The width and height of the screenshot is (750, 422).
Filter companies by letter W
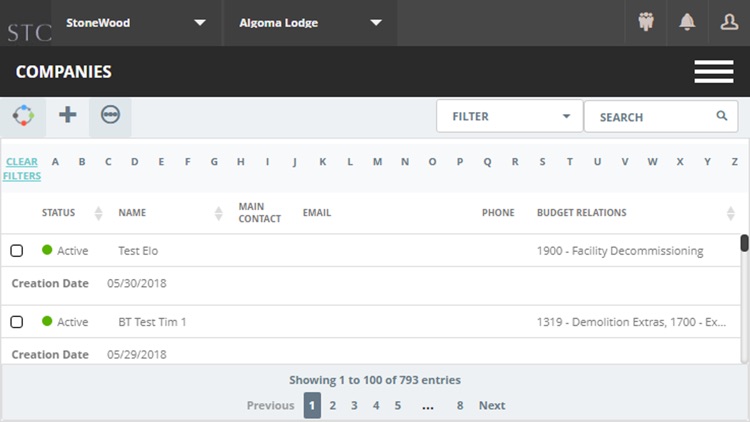(652, 162)
